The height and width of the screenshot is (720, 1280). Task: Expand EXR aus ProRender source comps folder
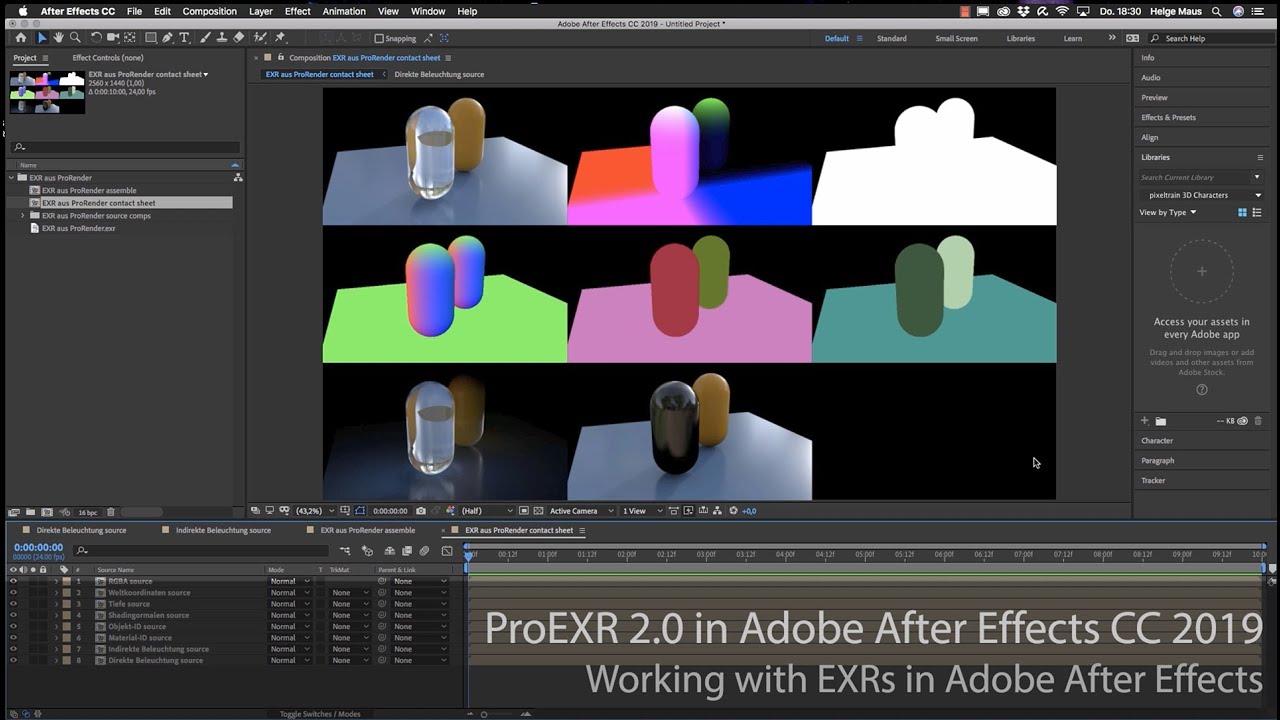click(22, 216)
